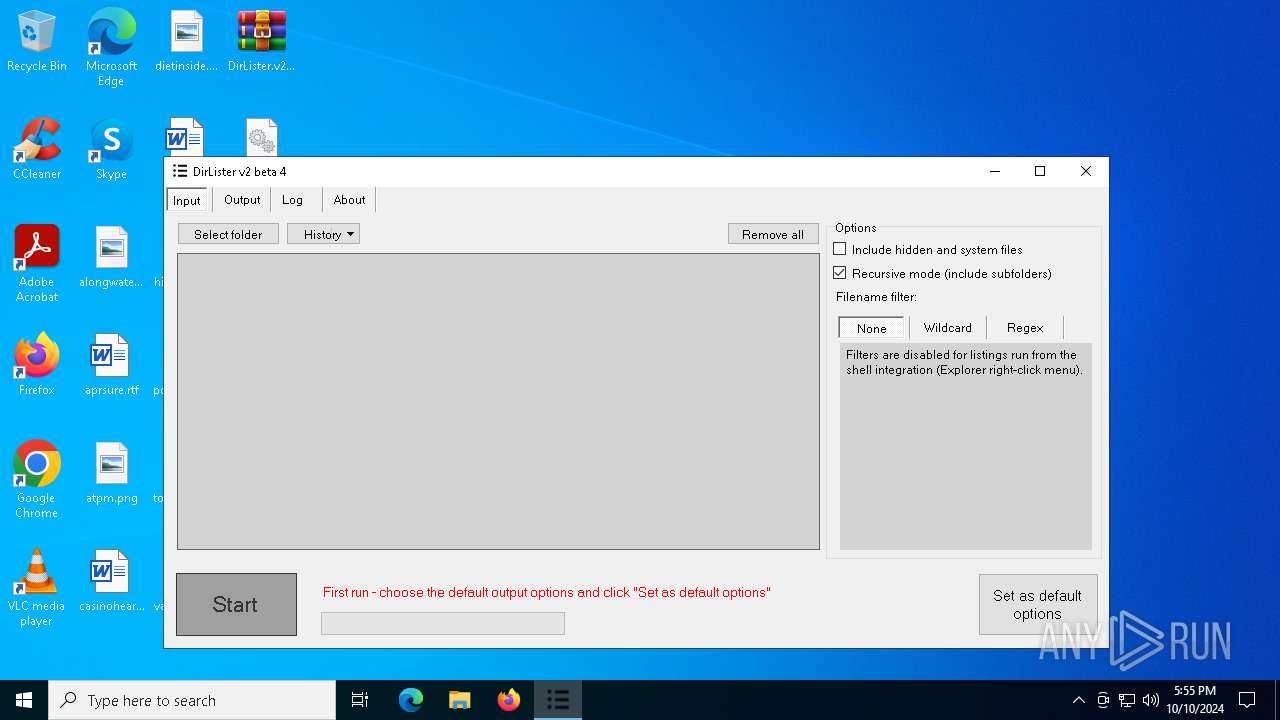
Task: Show hidden system tray icons
Action: 1078,700
